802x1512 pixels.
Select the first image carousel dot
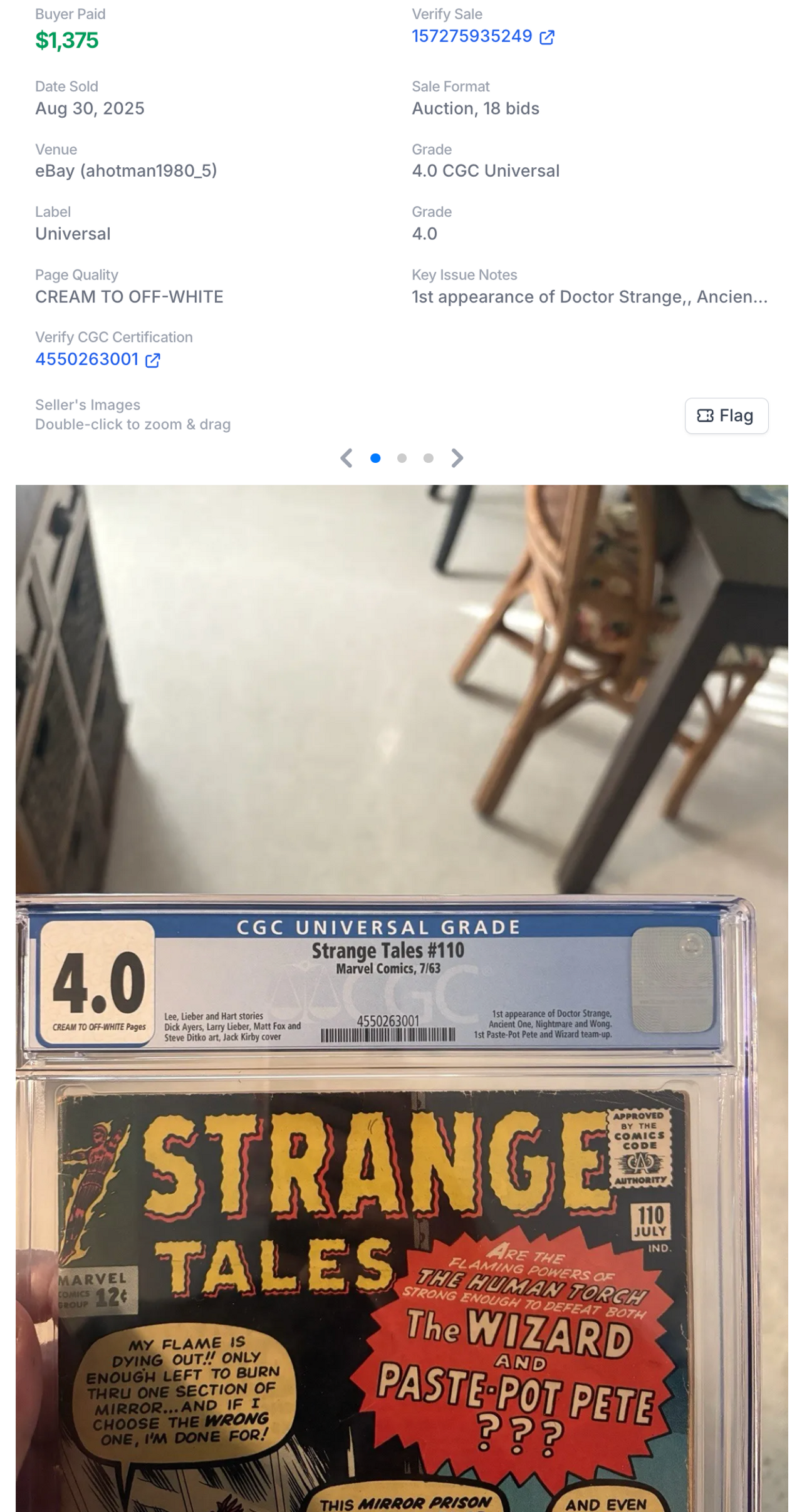coord(375,458)
